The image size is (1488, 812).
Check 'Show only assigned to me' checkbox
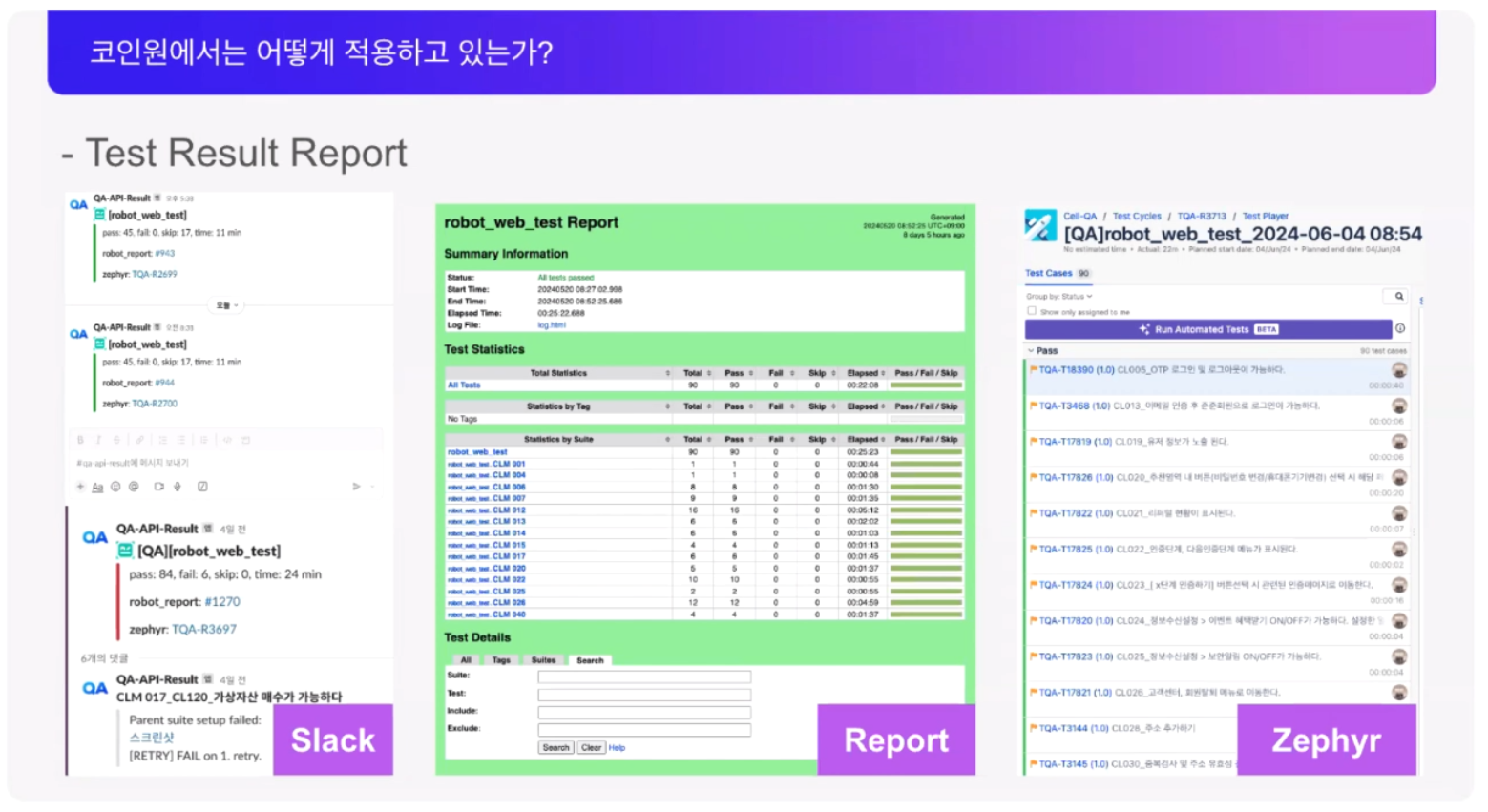(1032, 311)
